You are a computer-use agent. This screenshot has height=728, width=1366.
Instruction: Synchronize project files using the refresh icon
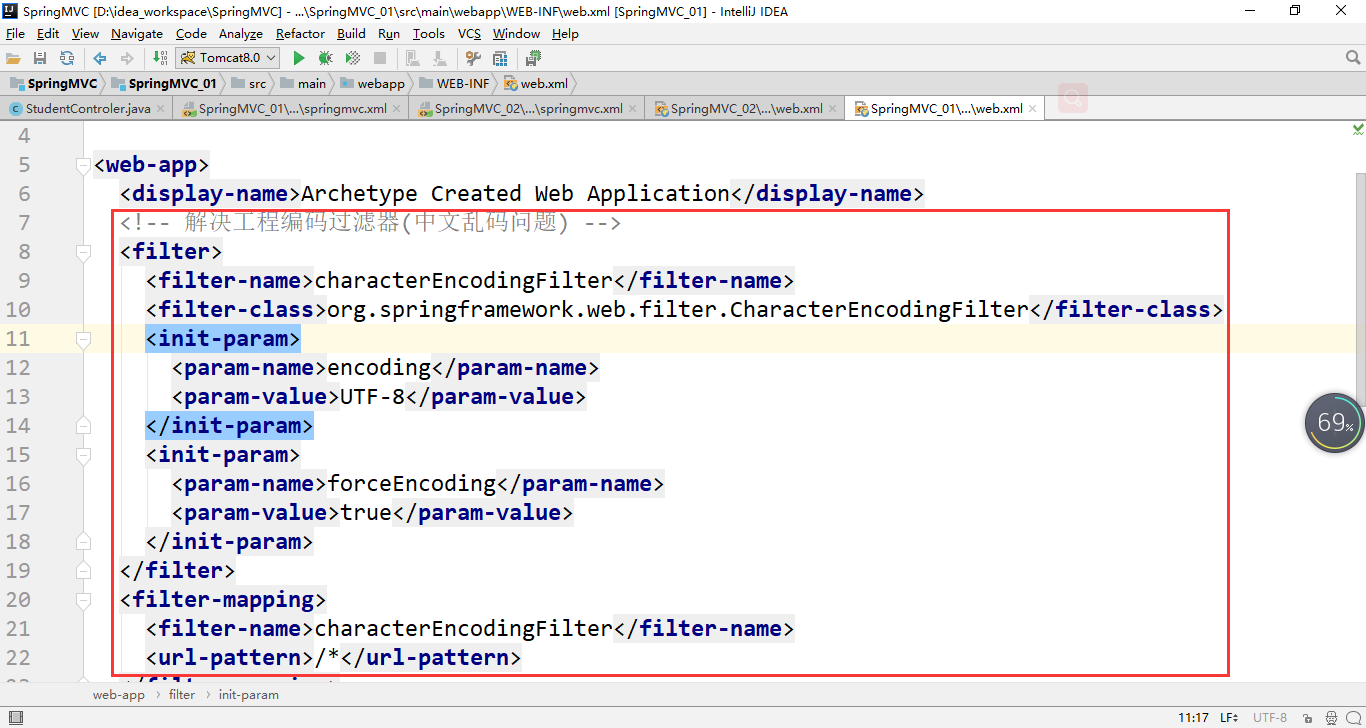coord(67,58)
